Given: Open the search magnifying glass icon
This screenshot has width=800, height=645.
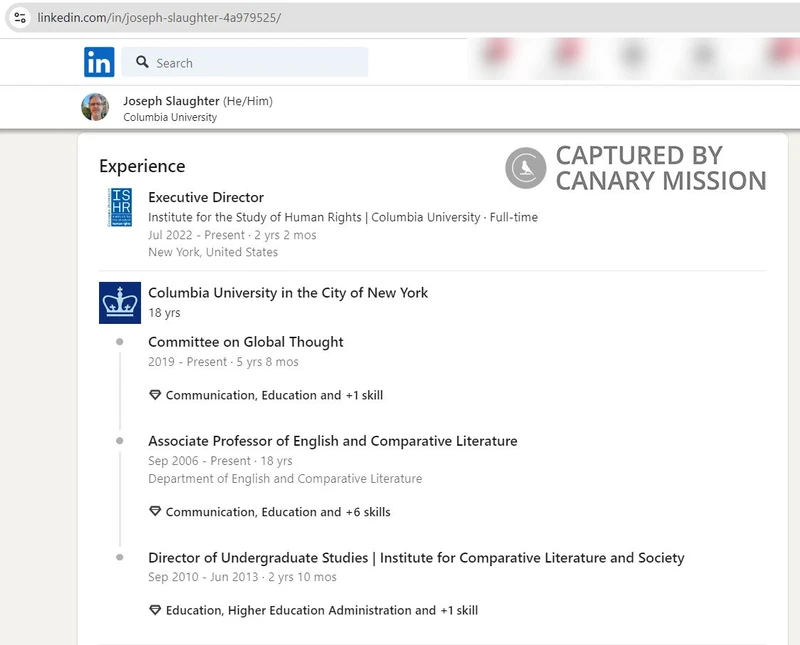Looking at the screenshot, I should point(143,62).
